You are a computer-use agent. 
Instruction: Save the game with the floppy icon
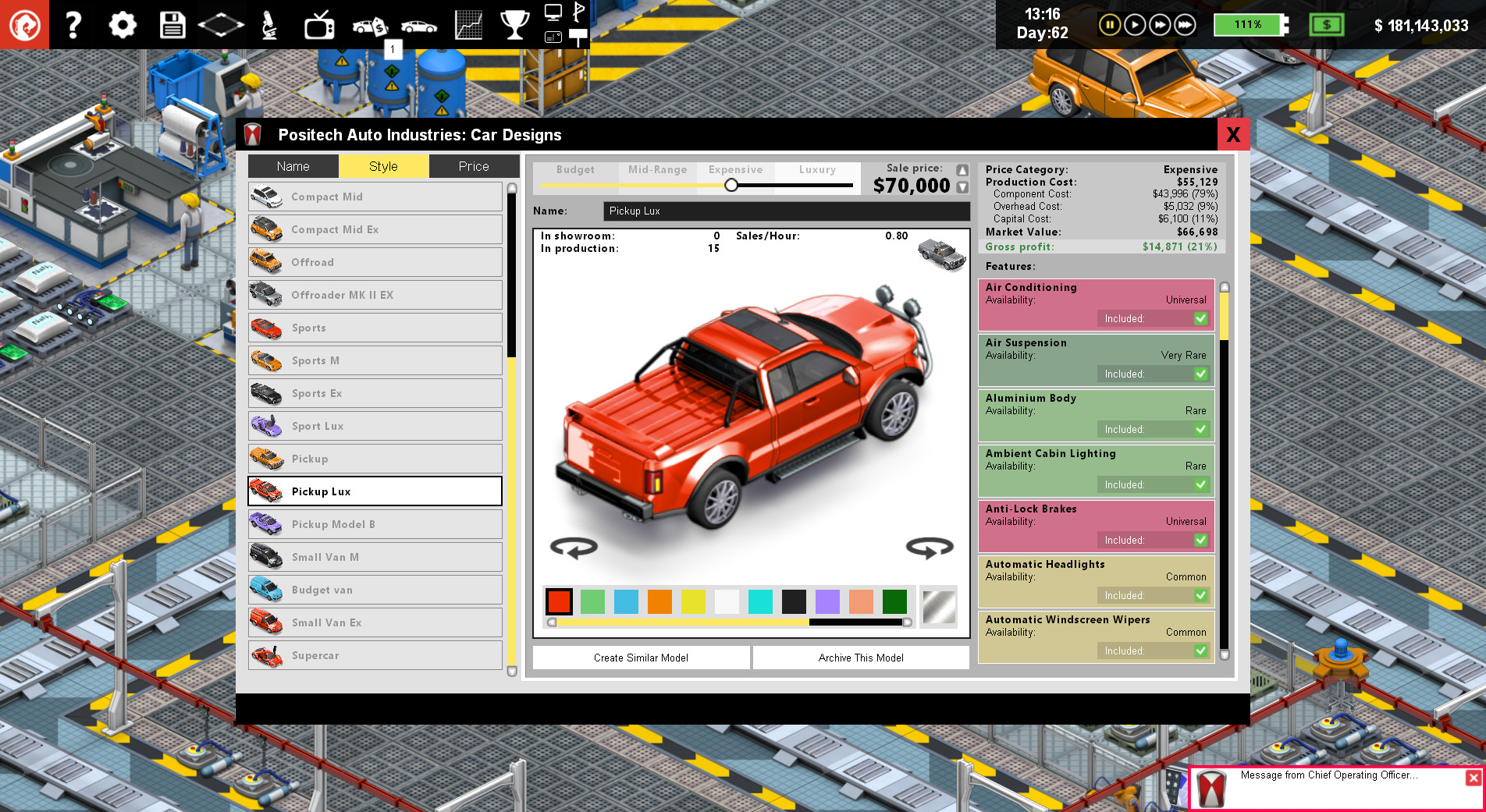(x=172, y=24)
